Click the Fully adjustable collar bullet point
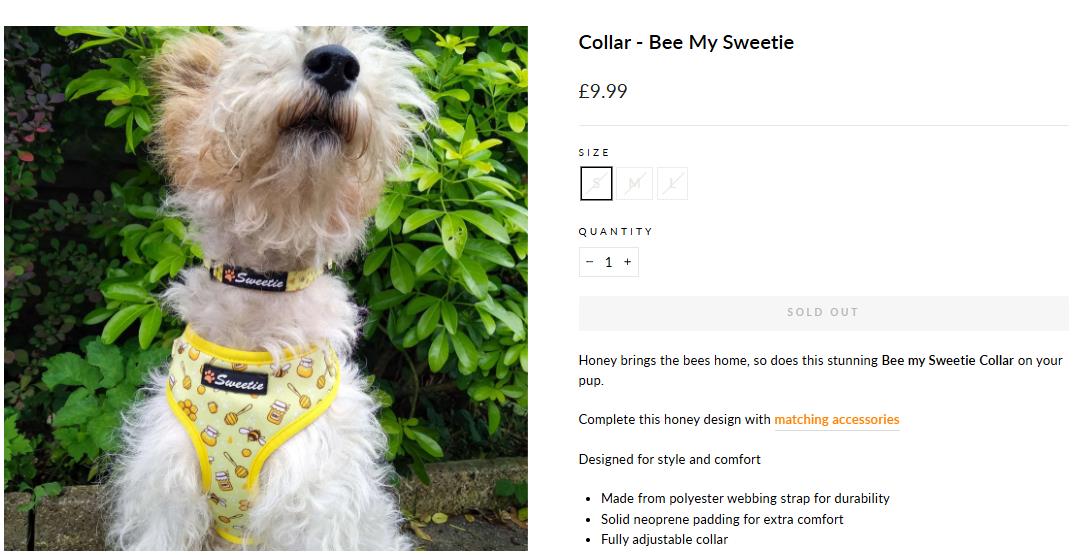Viewport: 1086px width, 555px height. point(664,539)
